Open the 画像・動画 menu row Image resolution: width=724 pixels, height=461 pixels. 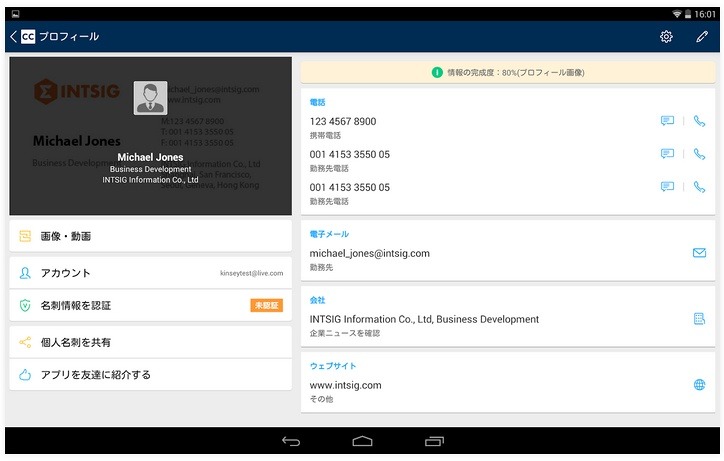click(151, 236)
